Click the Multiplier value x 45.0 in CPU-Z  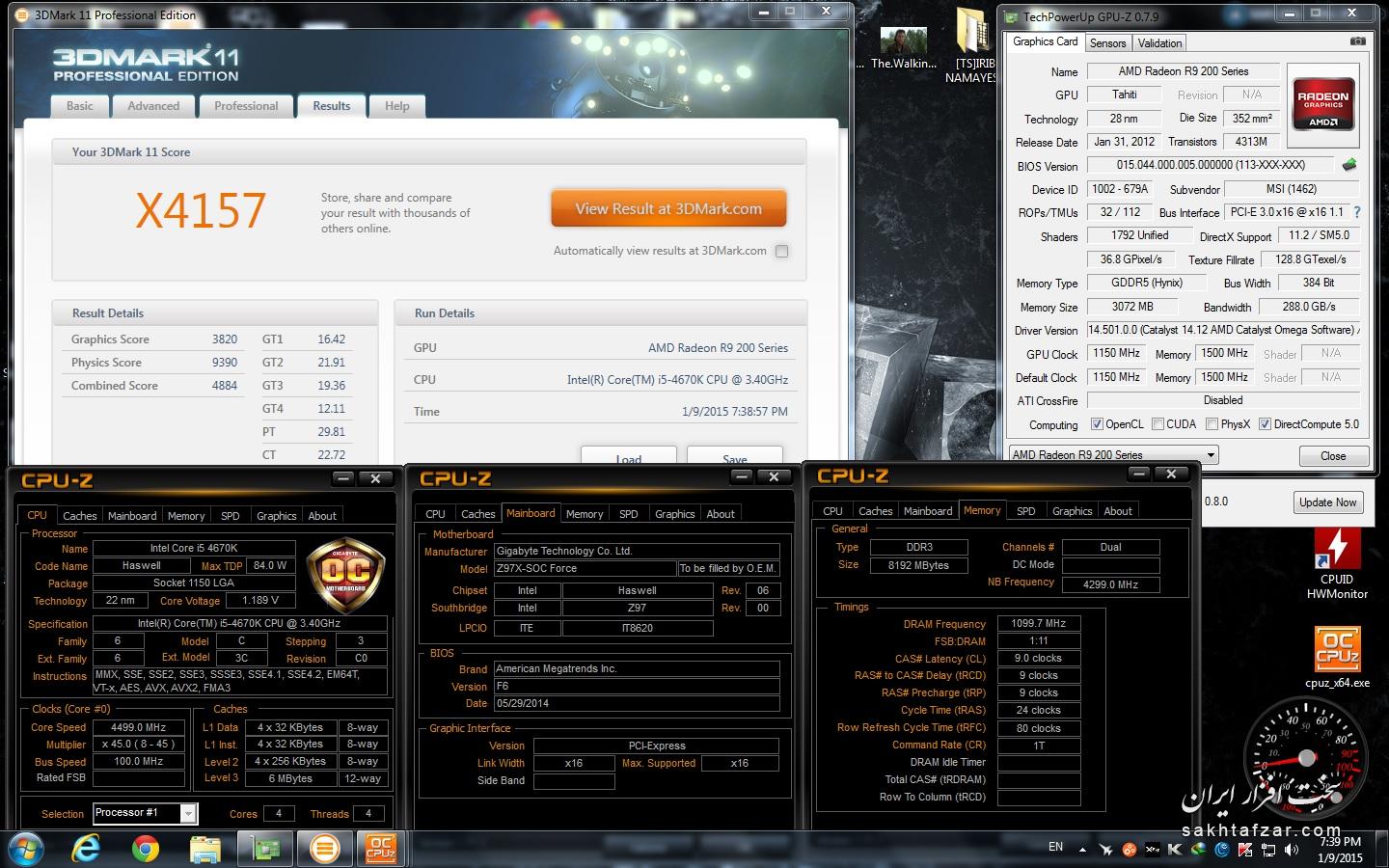point(141,744)
